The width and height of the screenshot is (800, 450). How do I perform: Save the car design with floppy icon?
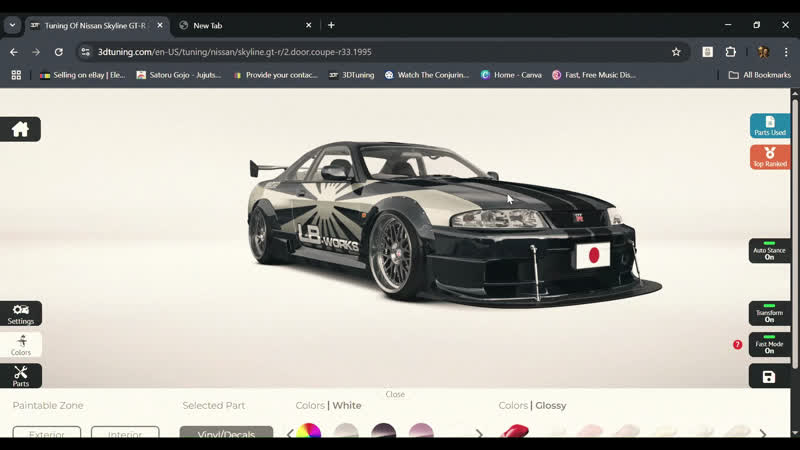pyautogui.click(x=769, y=377)
